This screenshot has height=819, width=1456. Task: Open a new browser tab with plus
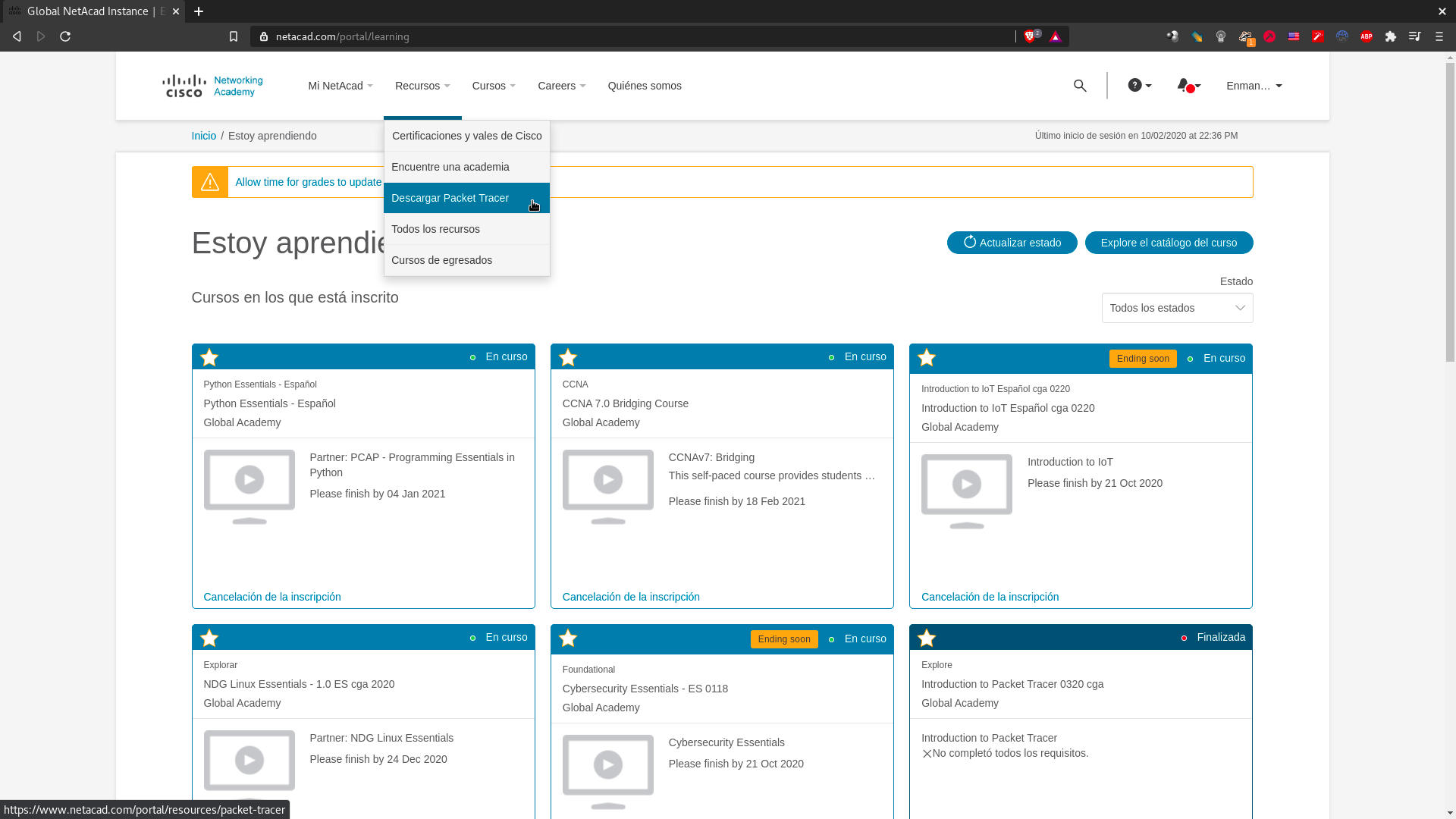(199, 11)
